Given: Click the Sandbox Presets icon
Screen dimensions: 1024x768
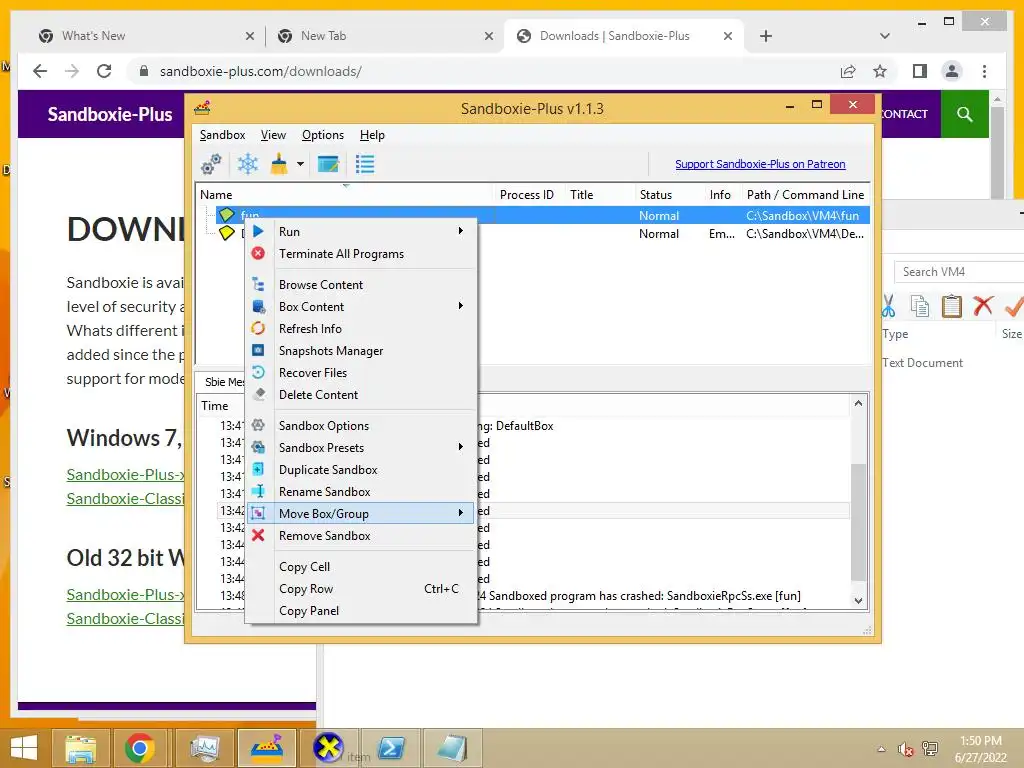Looking at the screenshot, I should click(x=259, y=447).
